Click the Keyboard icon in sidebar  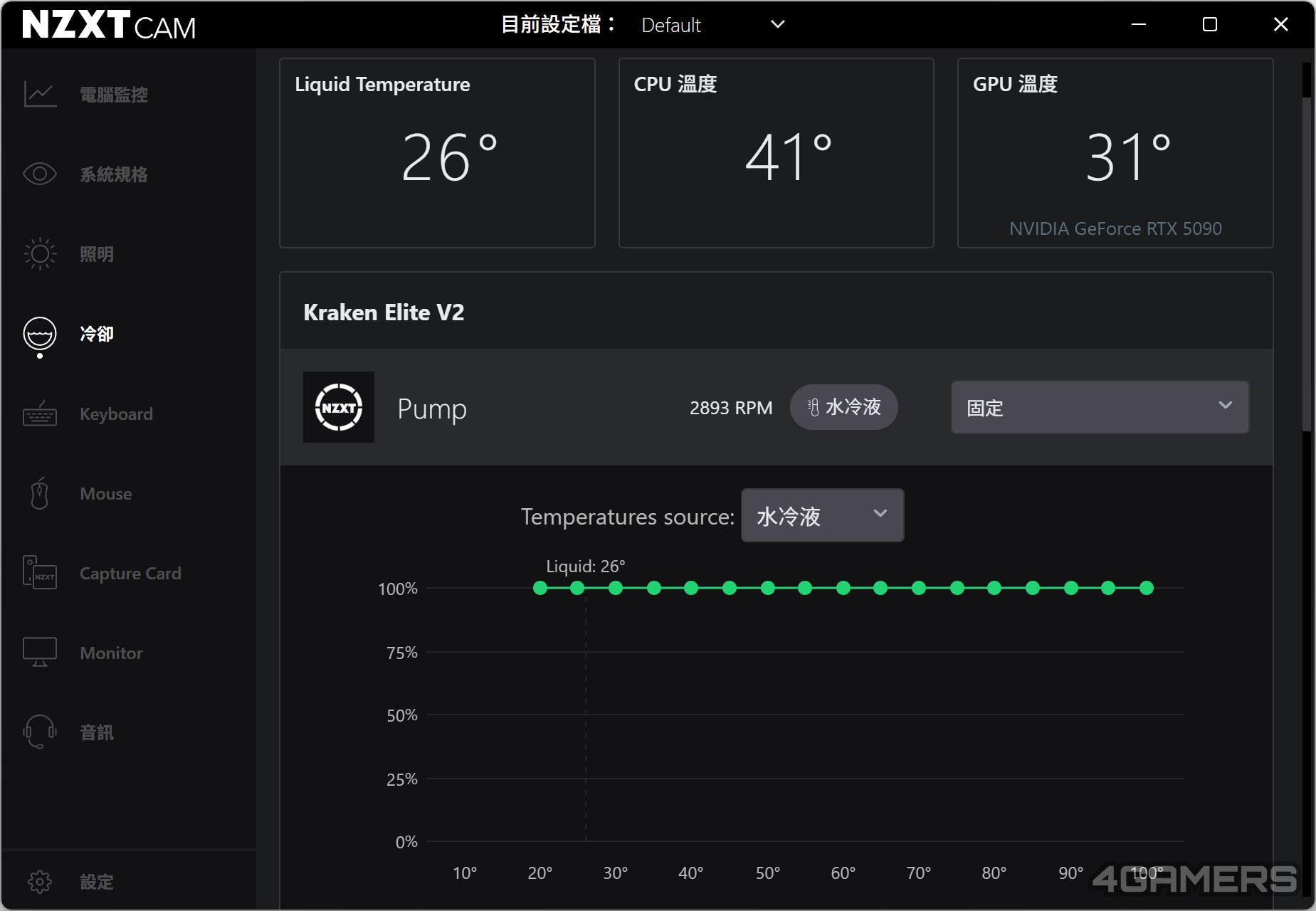click(40, 414)
